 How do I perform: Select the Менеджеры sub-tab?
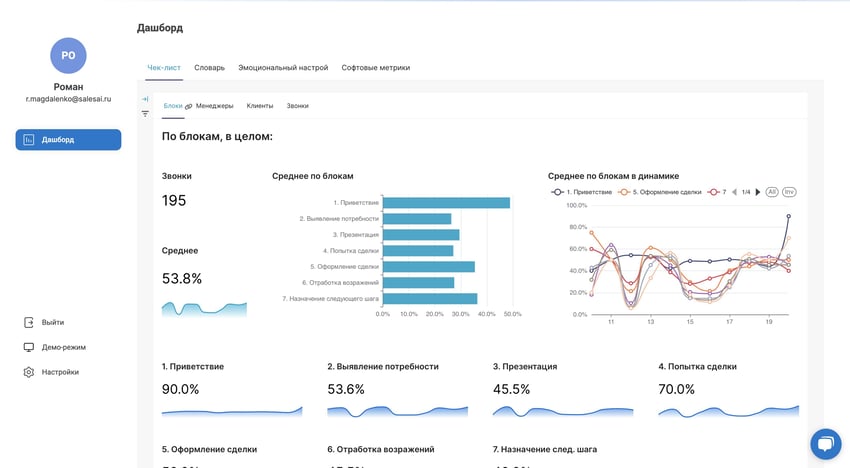(214, 105)
